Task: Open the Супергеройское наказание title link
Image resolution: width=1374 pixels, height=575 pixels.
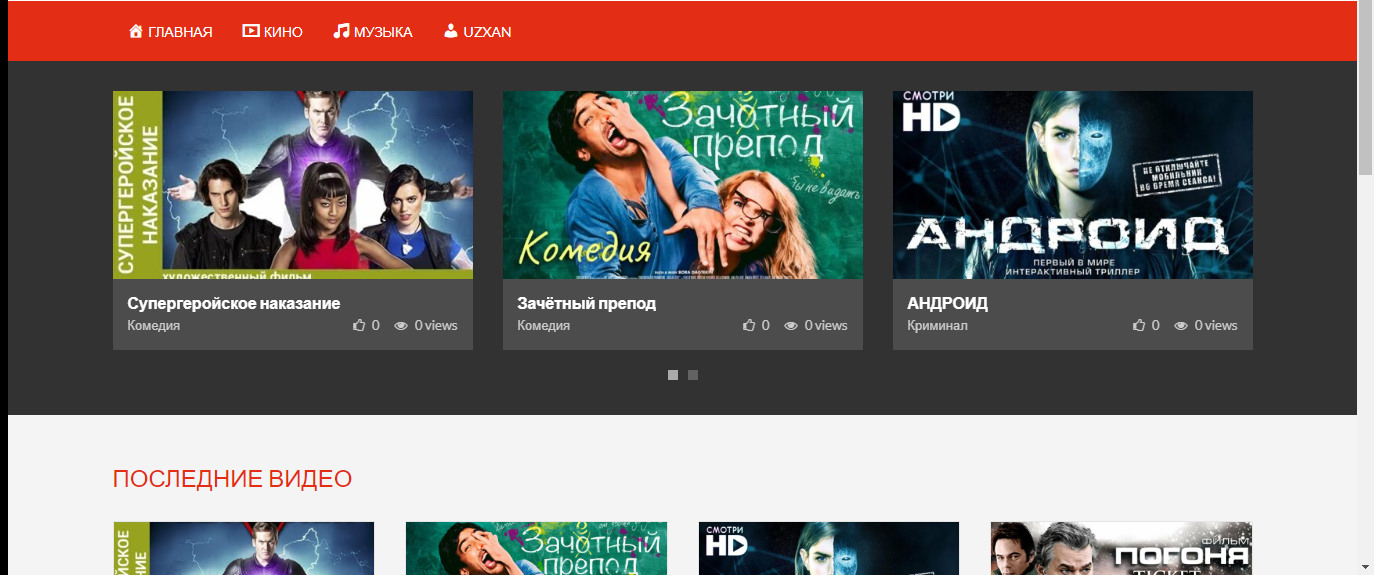Action: point(234,303)
